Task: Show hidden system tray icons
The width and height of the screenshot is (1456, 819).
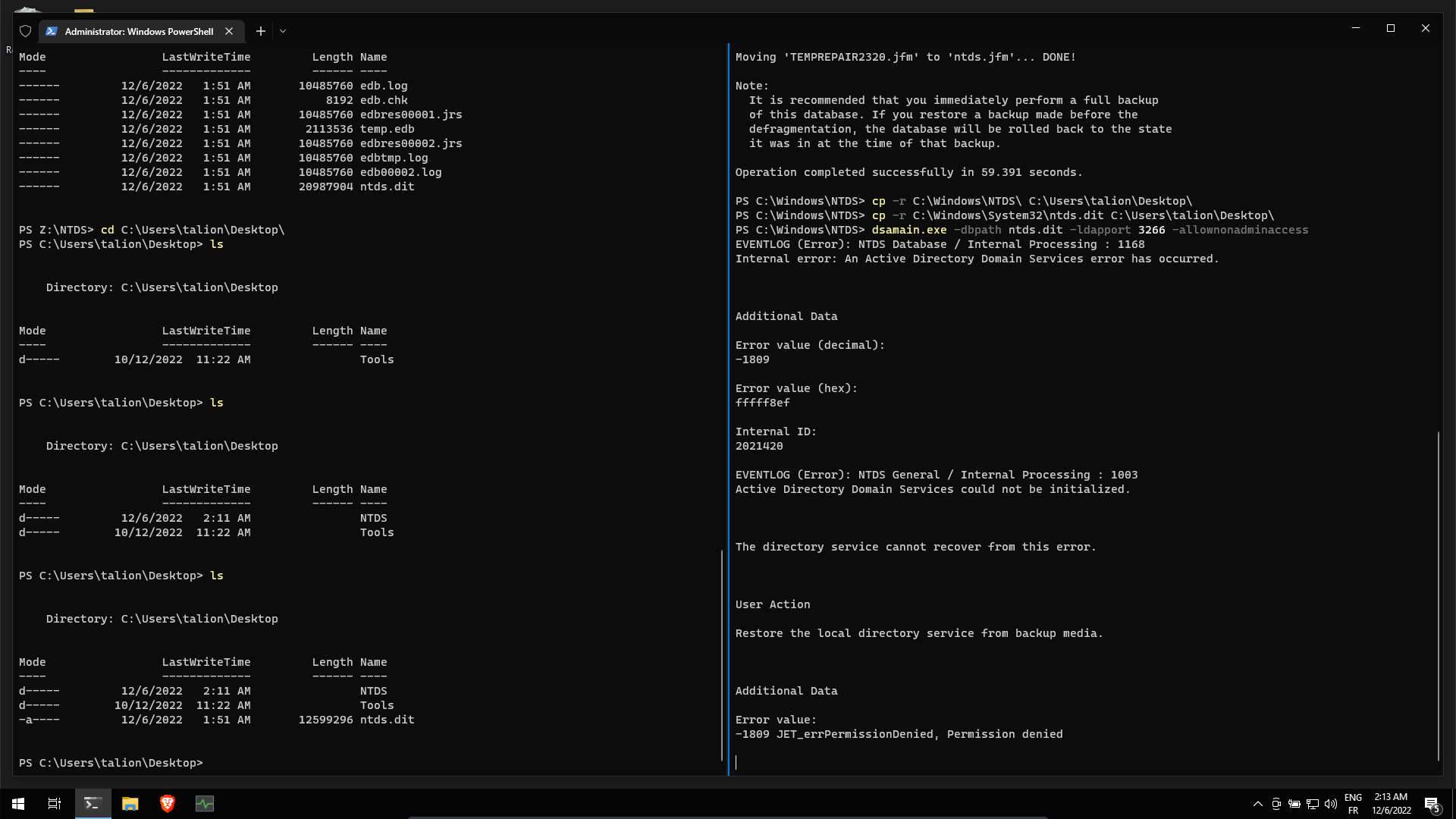Action: pos(1257,804)
